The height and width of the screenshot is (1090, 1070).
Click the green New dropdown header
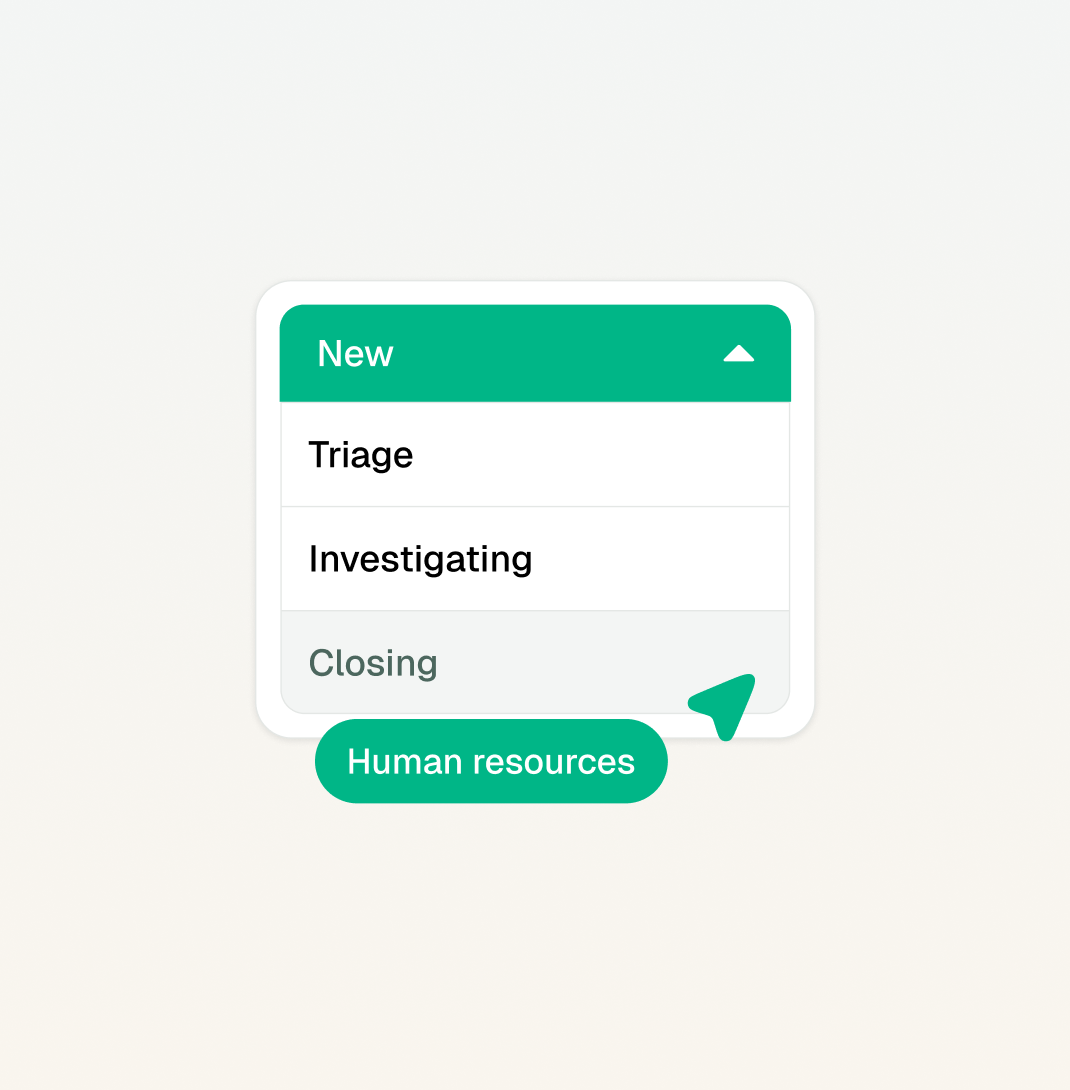click(x=535, y=353)
